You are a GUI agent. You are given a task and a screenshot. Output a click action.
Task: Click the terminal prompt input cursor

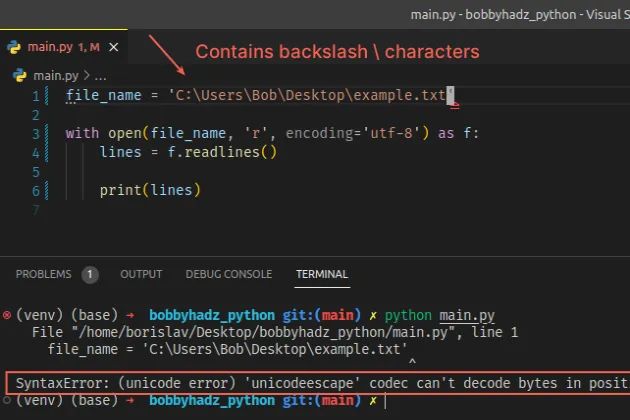(385, 401)
